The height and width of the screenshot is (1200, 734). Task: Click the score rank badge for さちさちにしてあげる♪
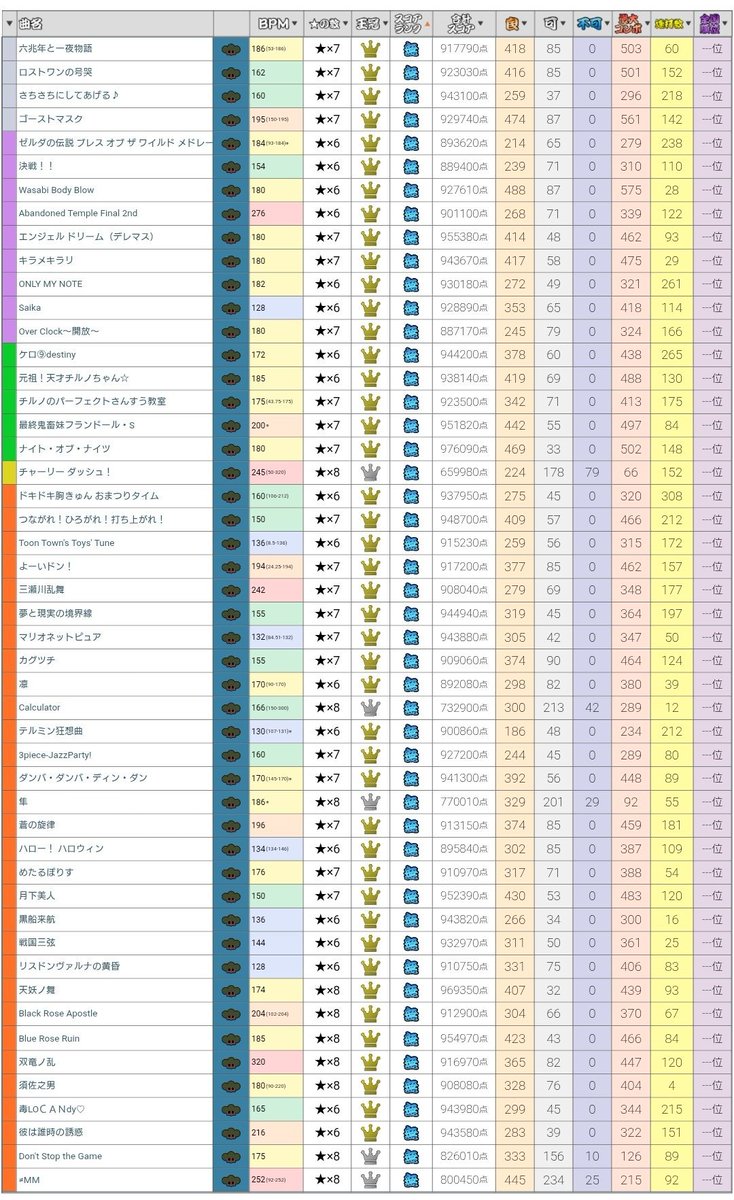[x=411, y=96]
